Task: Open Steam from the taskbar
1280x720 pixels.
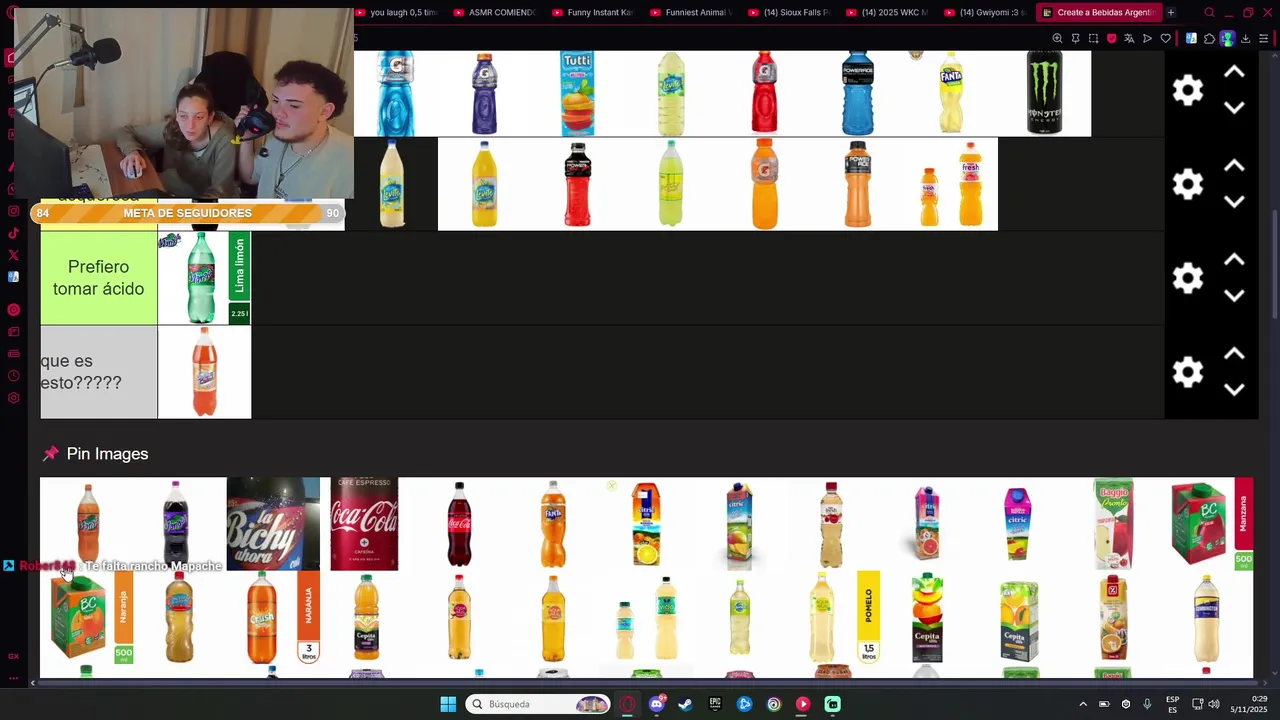Action: [x=685, y=704]
